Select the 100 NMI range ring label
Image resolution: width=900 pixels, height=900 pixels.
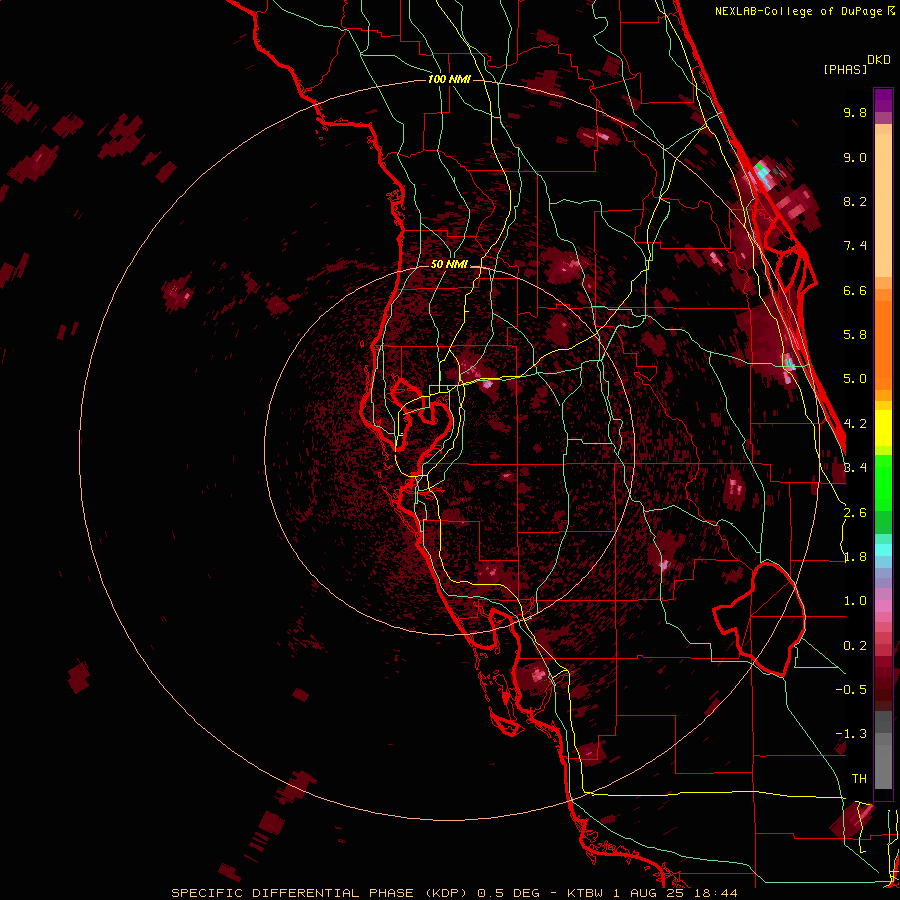(x=449, y=79)
